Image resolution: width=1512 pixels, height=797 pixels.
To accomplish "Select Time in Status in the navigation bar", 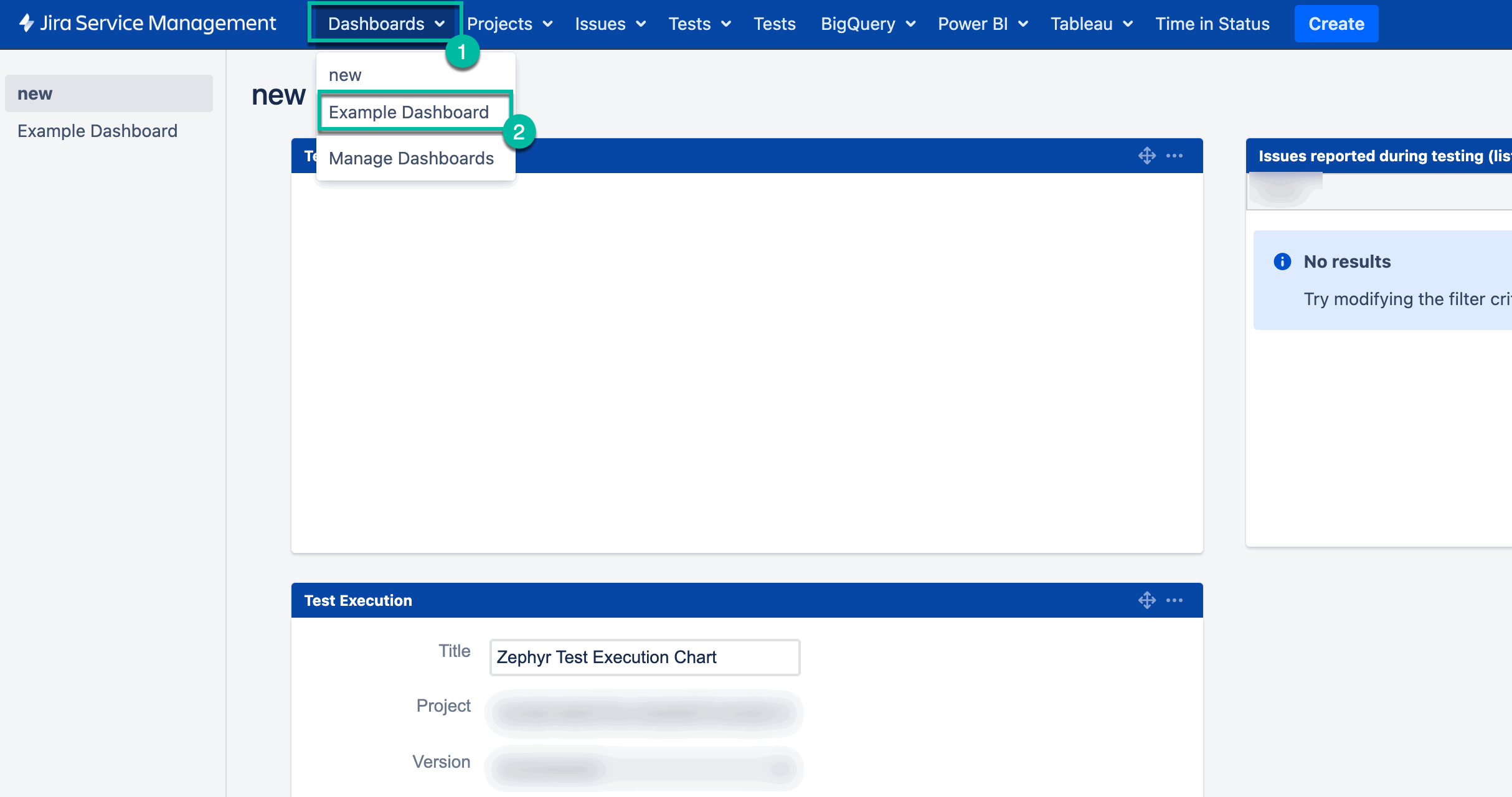I will [x=1212, y=24].
